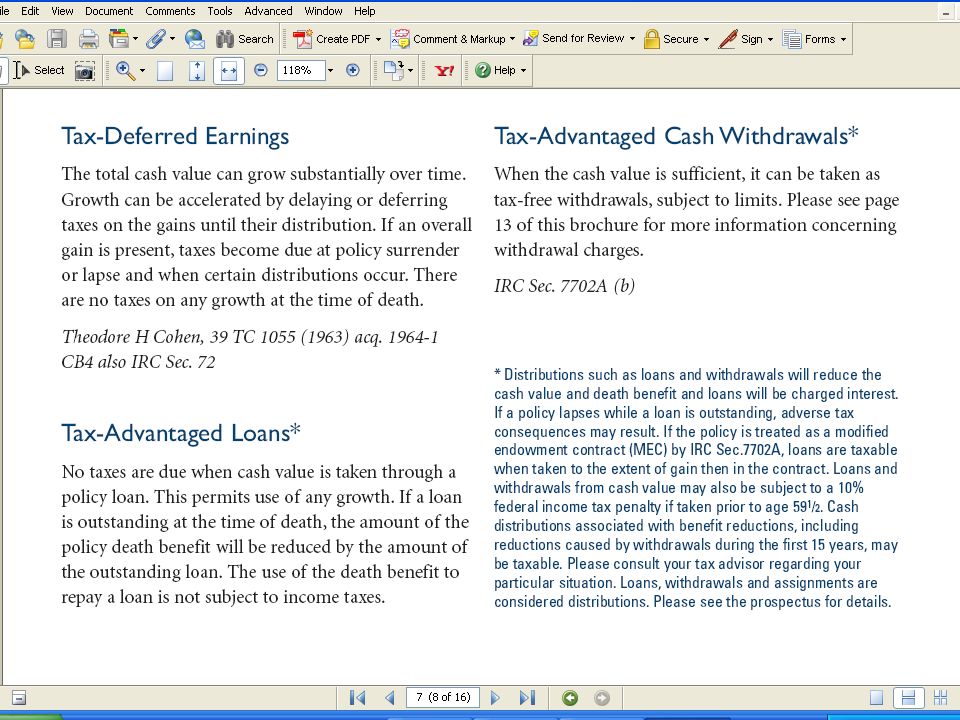Screen dimensions: 960x720
Task: Click the paperclip Attach file icon
Action: 156,39
